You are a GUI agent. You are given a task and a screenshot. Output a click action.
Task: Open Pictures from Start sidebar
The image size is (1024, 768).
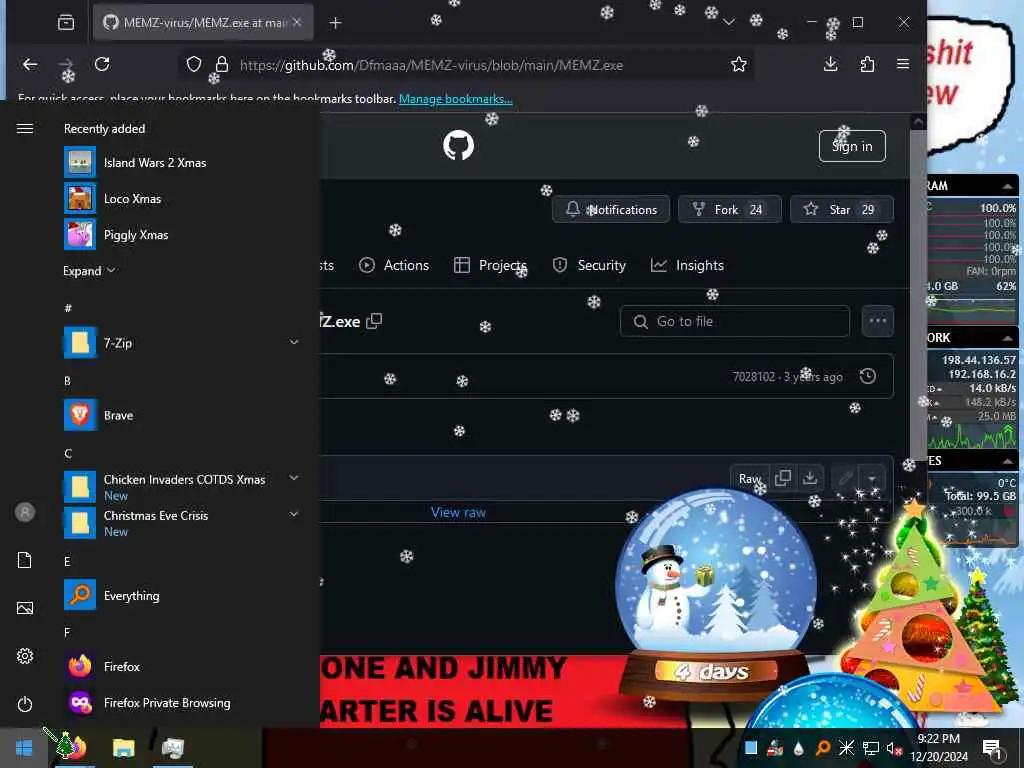25,609
